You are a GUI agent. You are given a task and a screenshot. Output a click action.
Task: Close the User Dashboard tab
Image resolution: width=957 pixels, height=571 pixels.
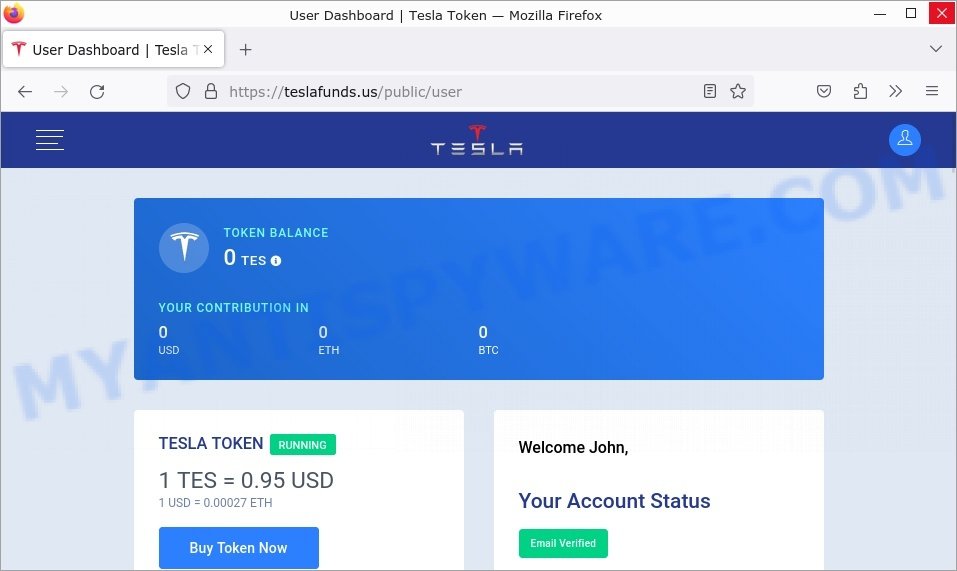[208, 49]
